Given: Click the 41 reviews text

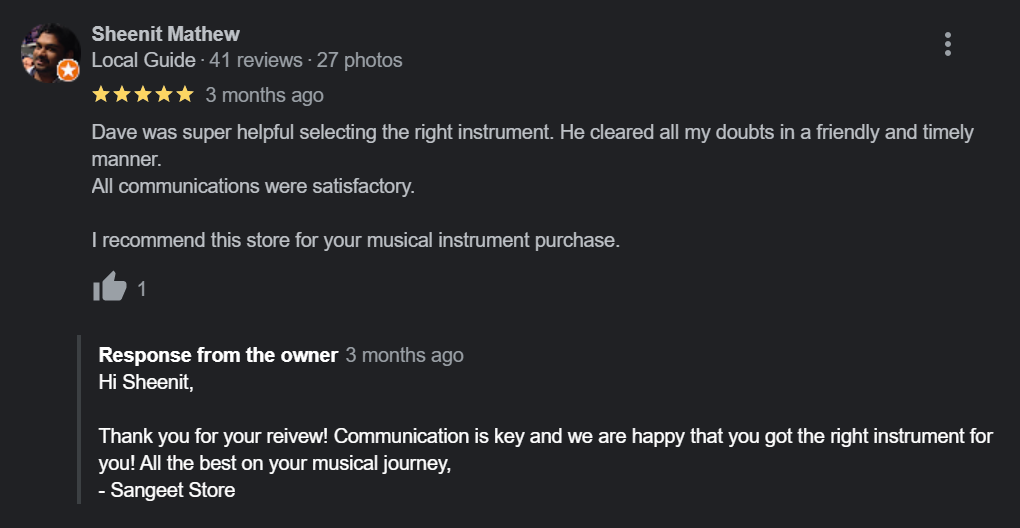Looking at the screenshot, I should (x=255, y=60).
